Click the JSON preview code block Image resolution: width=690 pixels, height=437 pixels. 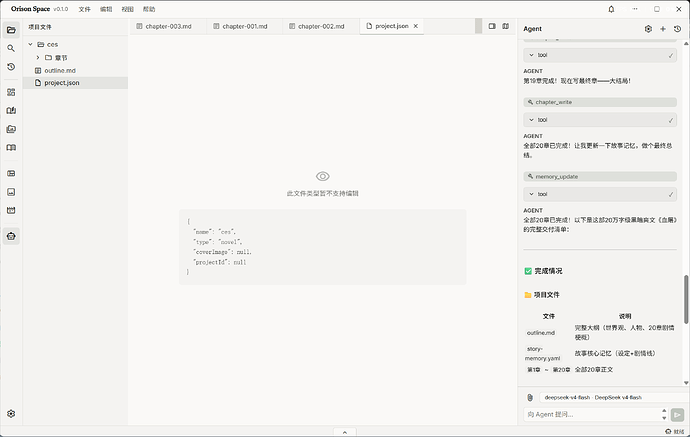coord(323,247)
